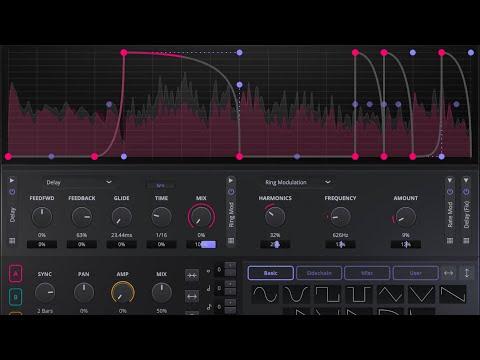Click the whole note icon
This screenshot has width=480, height=360.
pyautogui.click(x=209, y=271)
